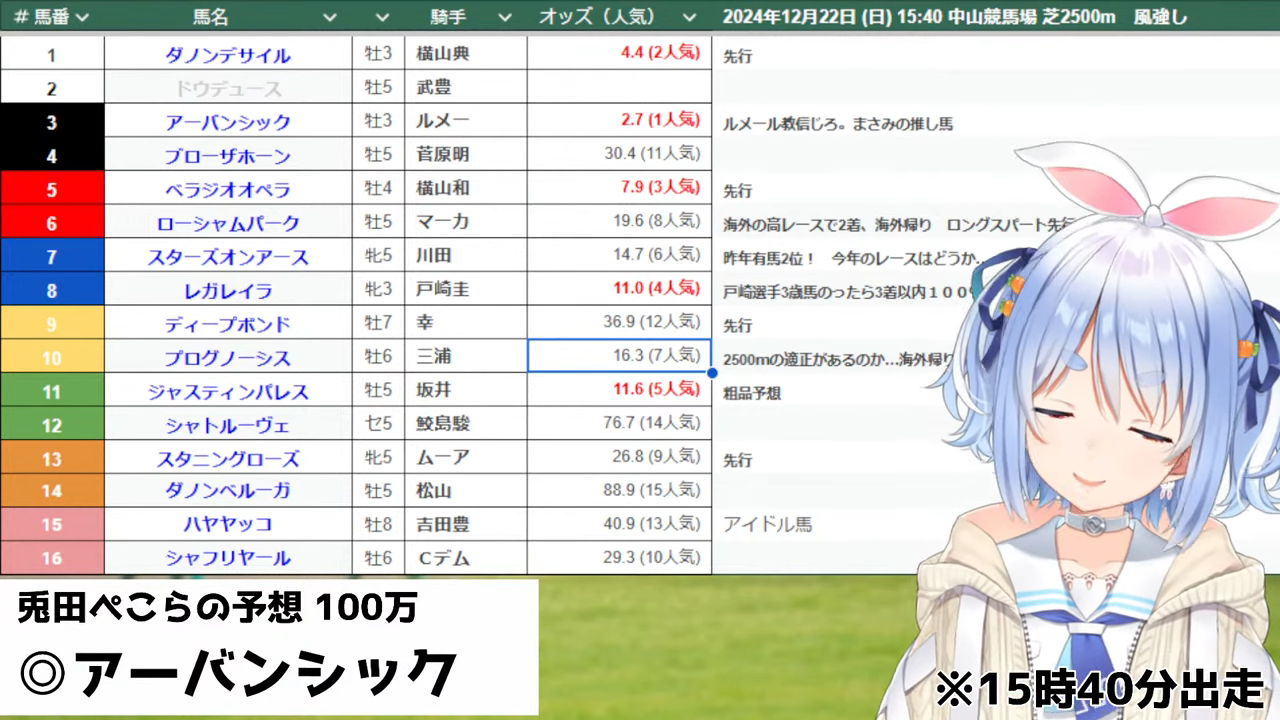Viewport: 1280px width, 720px height.
Task: Select odds cell 2.7 (1人気)
Action: pos(619,121)
